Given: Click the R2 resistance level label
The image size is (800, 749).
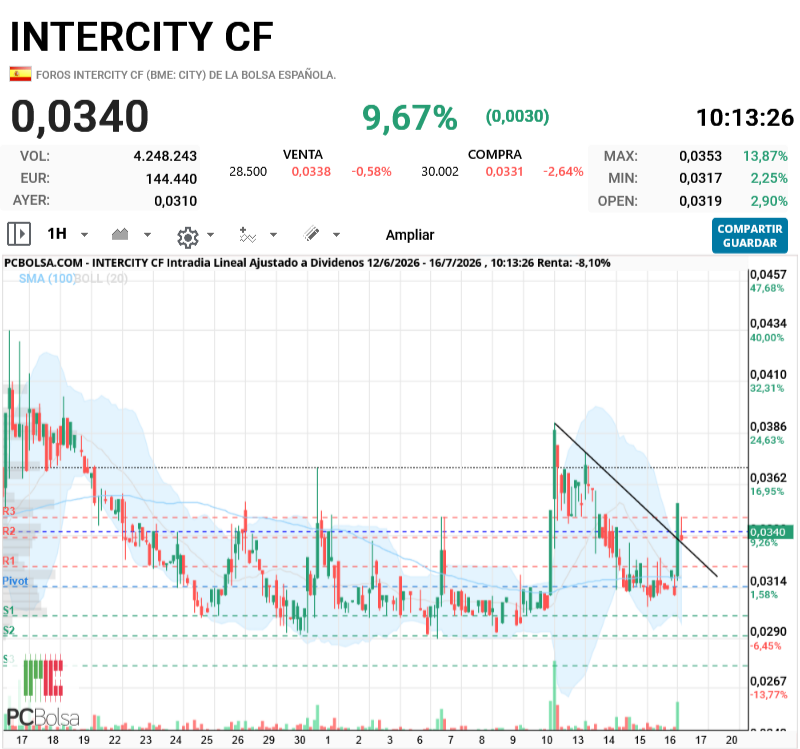Looking at the screenshot, I should [9, 531].
